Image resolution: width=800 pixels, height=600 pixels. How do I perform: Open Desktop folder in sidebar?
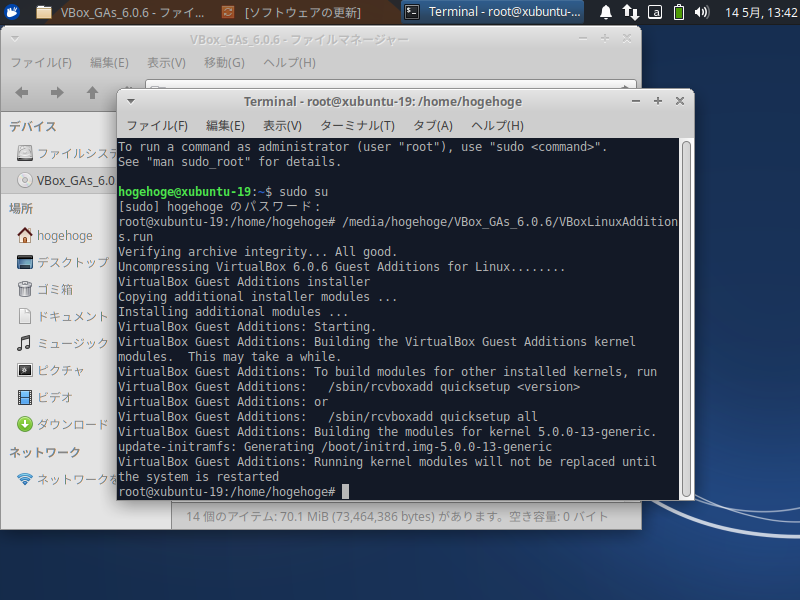63,262
